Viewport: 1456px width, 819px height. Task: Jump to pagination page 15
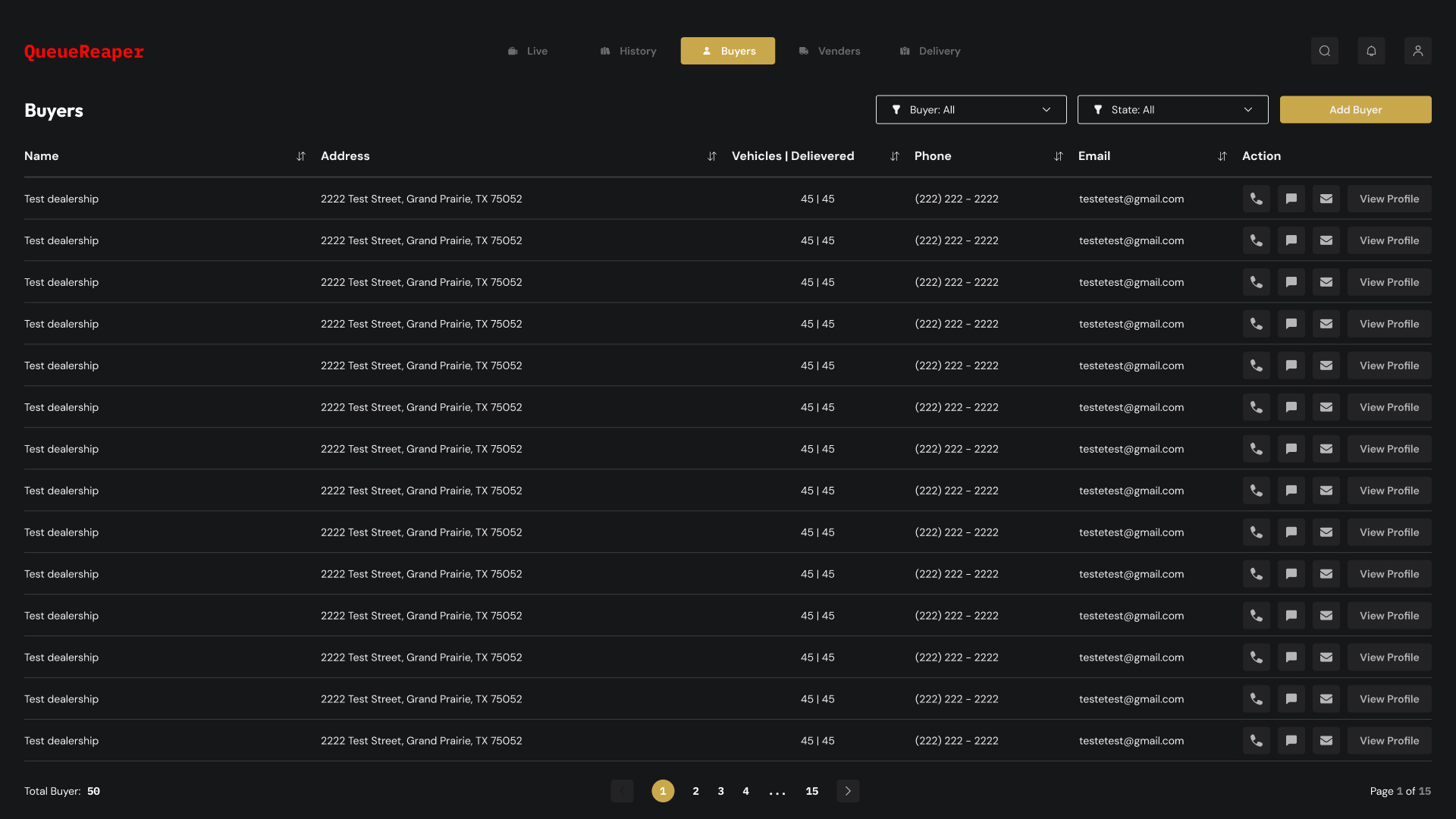(811, 791)
